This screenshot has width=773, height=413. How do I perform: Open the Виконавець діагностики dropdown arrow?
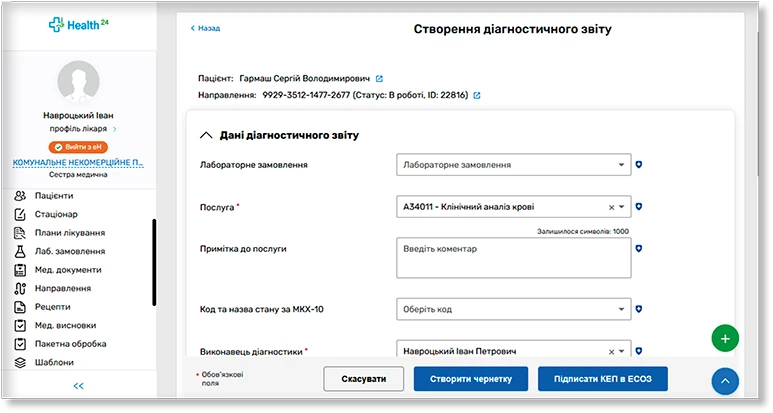click(622, 351)
